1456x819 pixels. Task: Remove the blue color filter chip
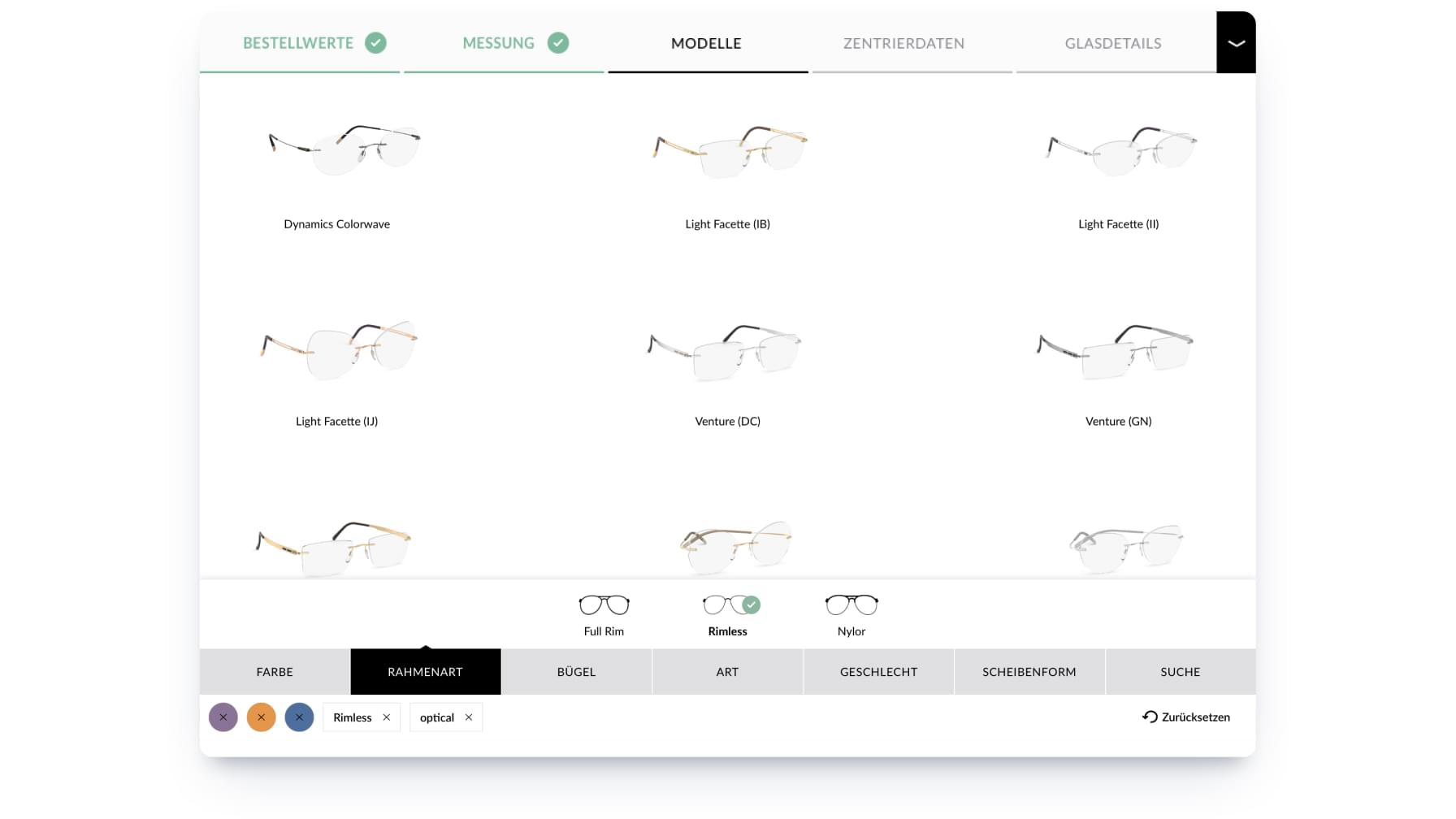point(300,717)
